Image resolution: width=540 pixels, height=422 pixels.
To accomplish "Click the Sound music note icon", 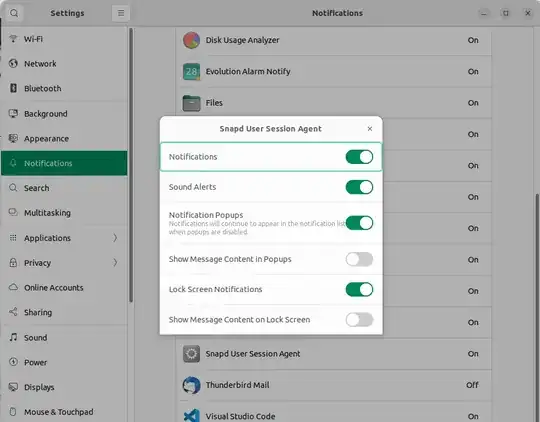I will [x=13, y=337].
